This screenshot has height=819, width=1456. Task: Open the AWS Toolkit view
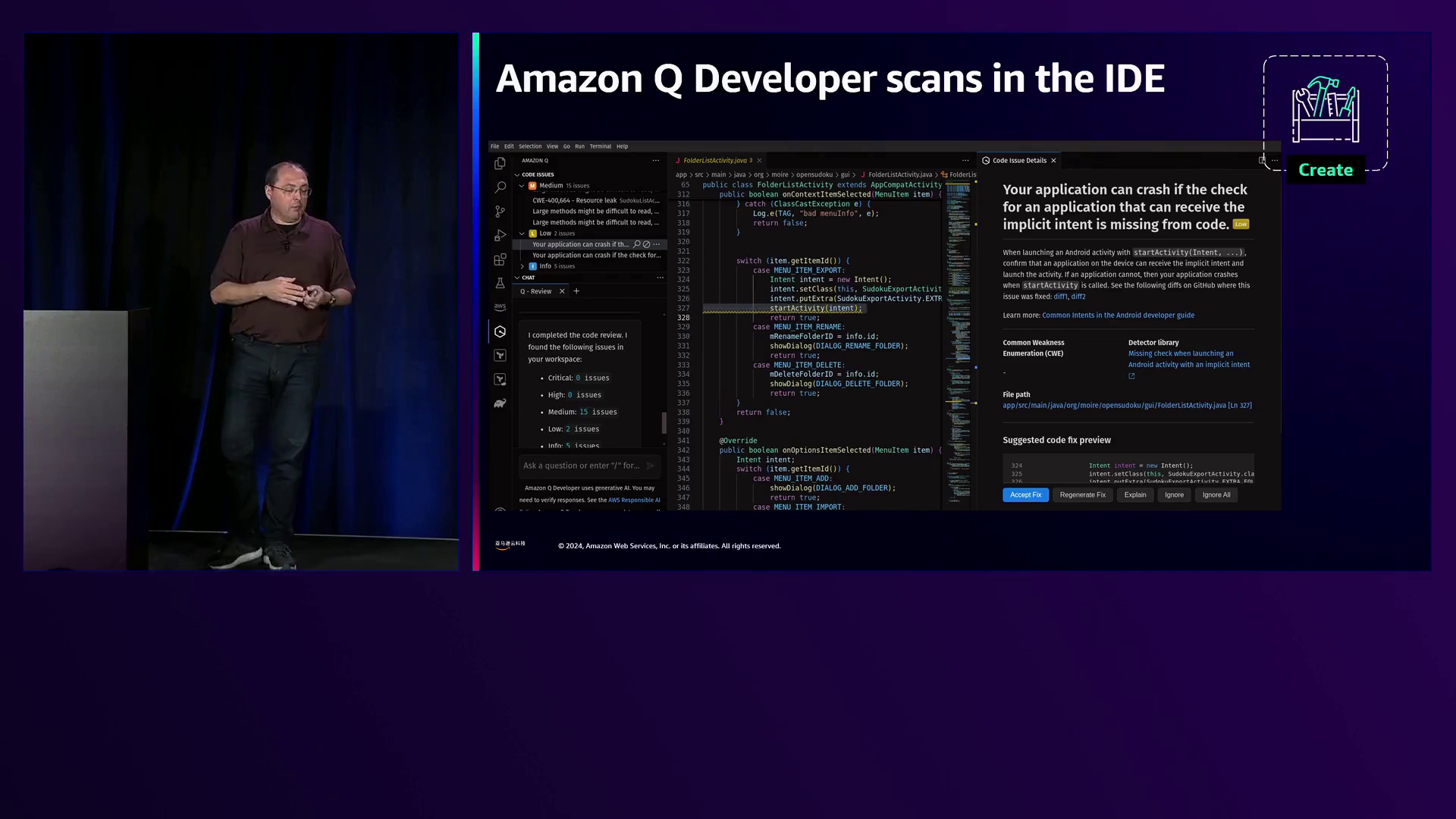(x=500, y=307)
